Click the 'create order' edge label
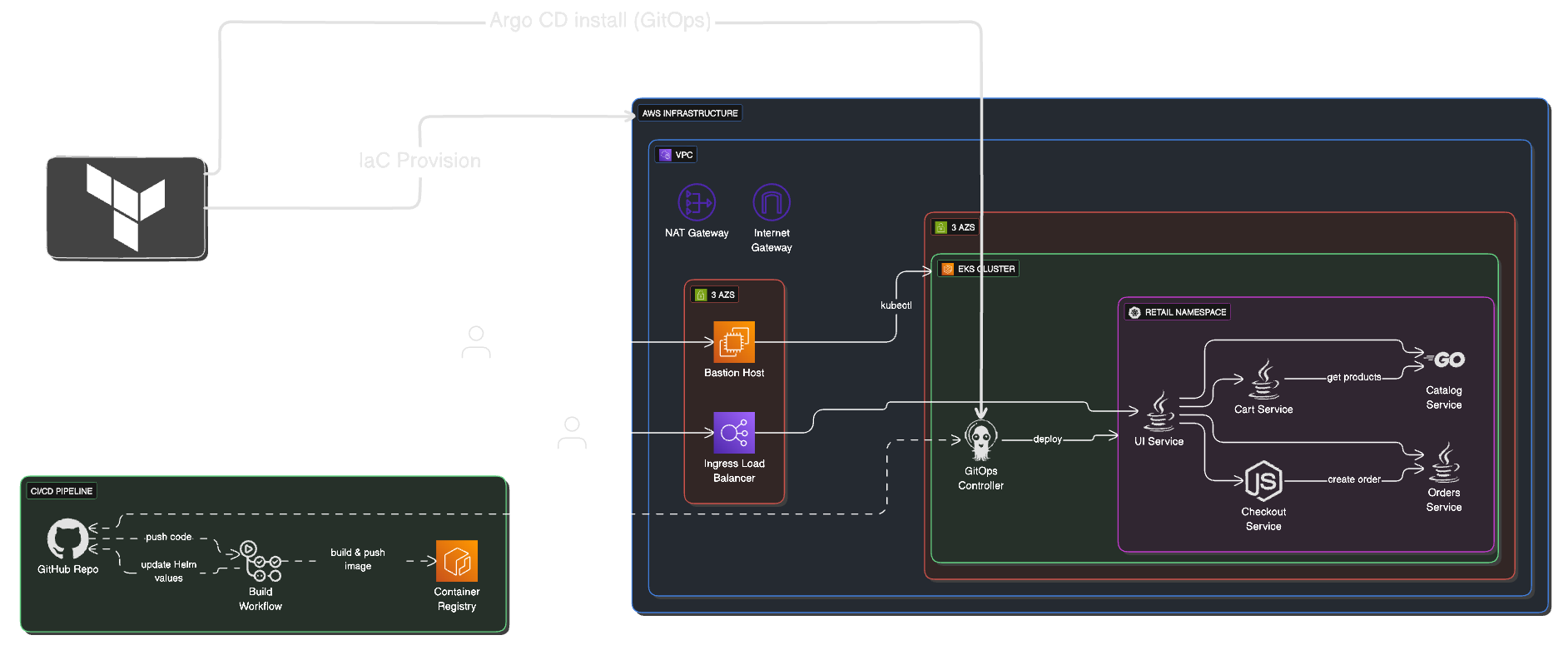The image size is (1568, 665). click(1354, 479)
